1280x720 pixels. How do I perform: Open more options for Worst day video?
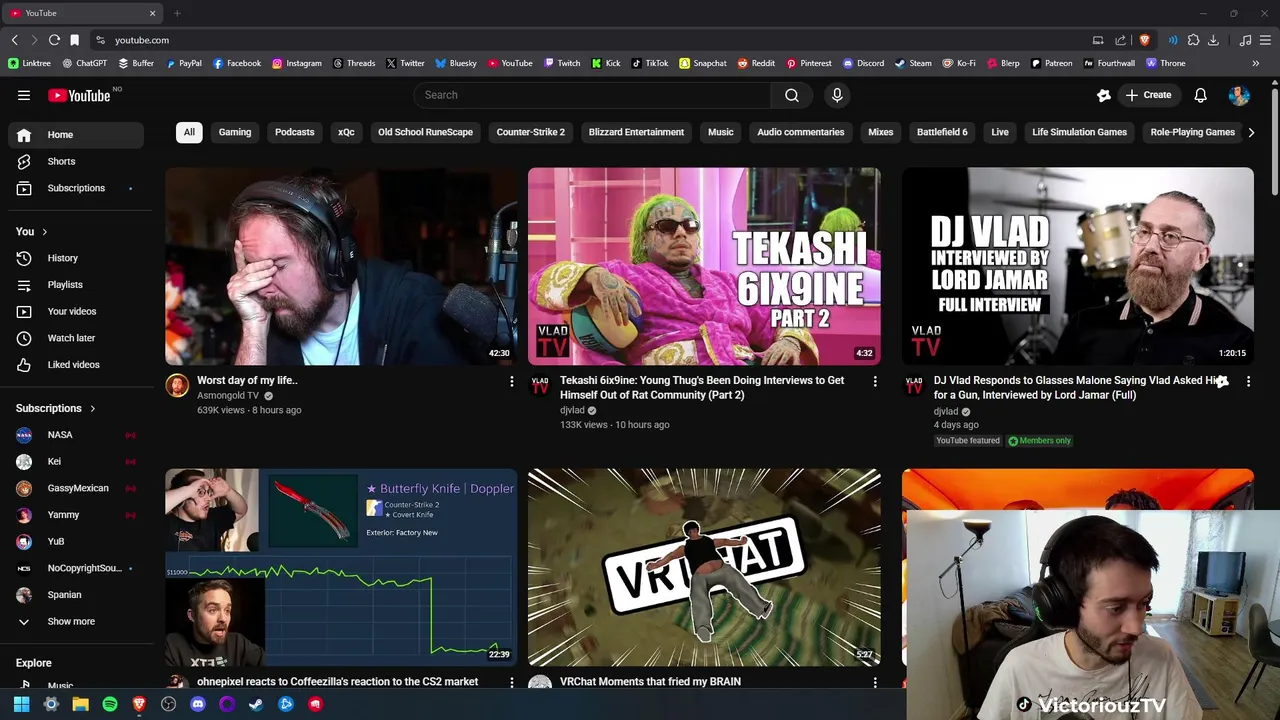click(512, 381)
